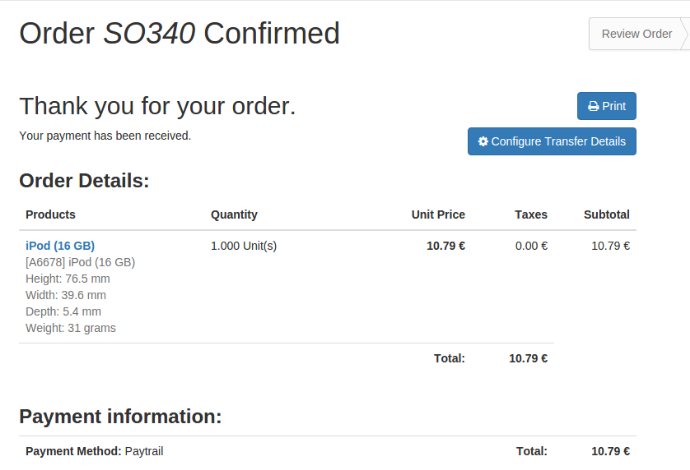Viewport: 690px width, 470px height.
Task: Click the Unit Price column header
Action: point(438,215)
